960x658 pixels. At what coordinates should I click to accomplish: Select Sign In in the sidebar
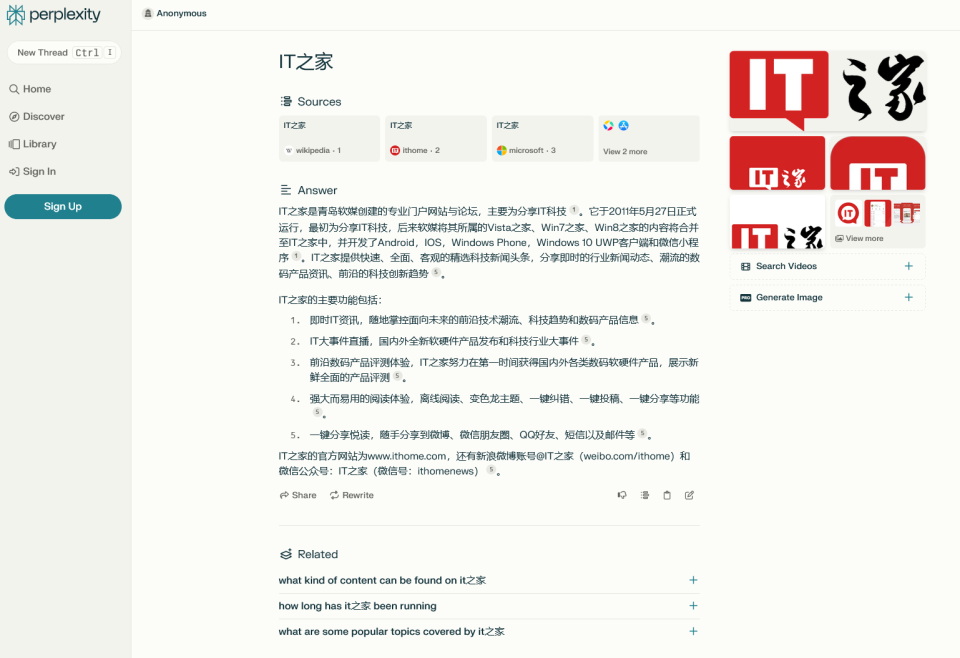pos(32,171)
